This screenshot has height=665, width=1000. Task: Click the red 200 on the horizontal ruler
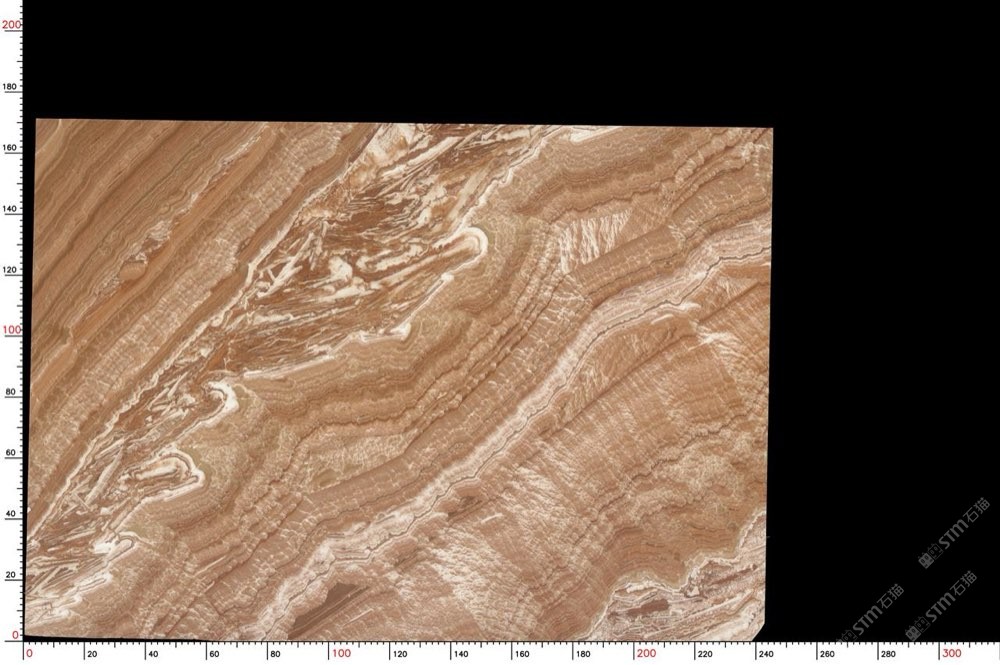(648, 654)
